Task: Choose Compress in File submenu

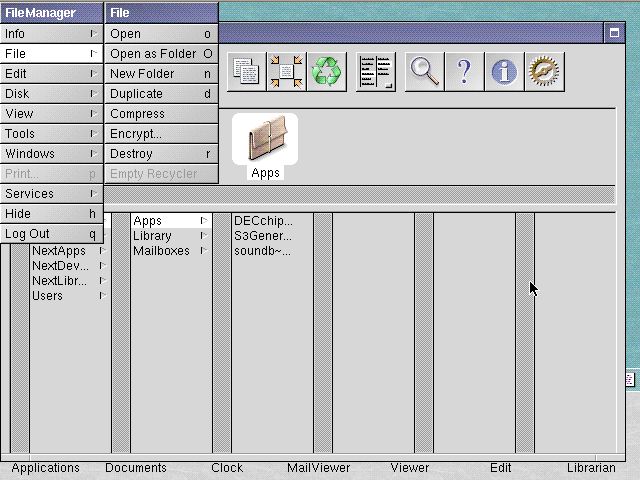Action: pyautogui.click(x=162, y=114)
